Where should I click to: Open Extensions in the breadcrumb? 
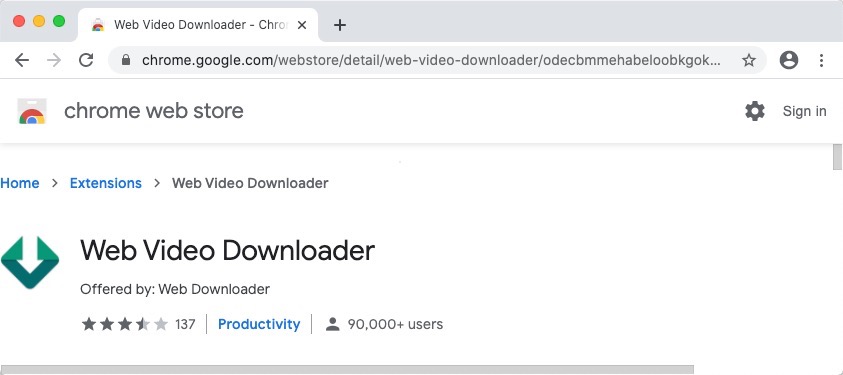point(105,183)
